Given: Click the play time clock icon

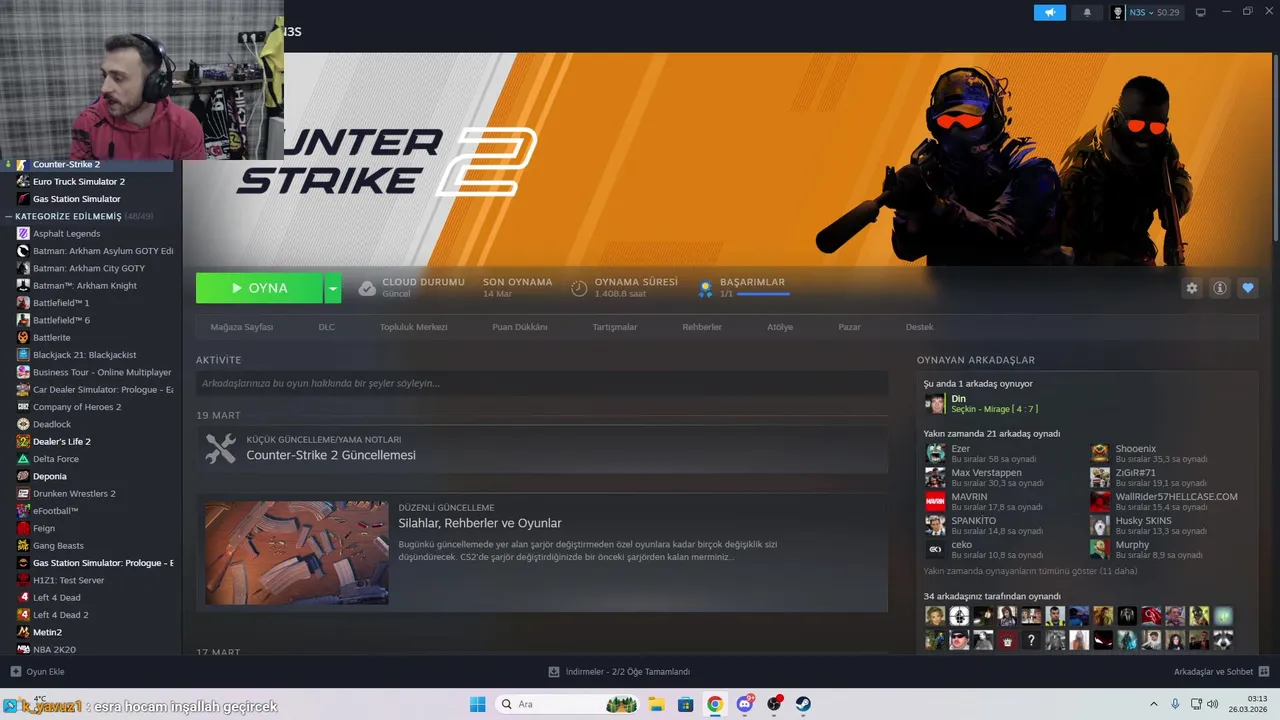Looking at the screenshot, I should (x=579, y=288).
